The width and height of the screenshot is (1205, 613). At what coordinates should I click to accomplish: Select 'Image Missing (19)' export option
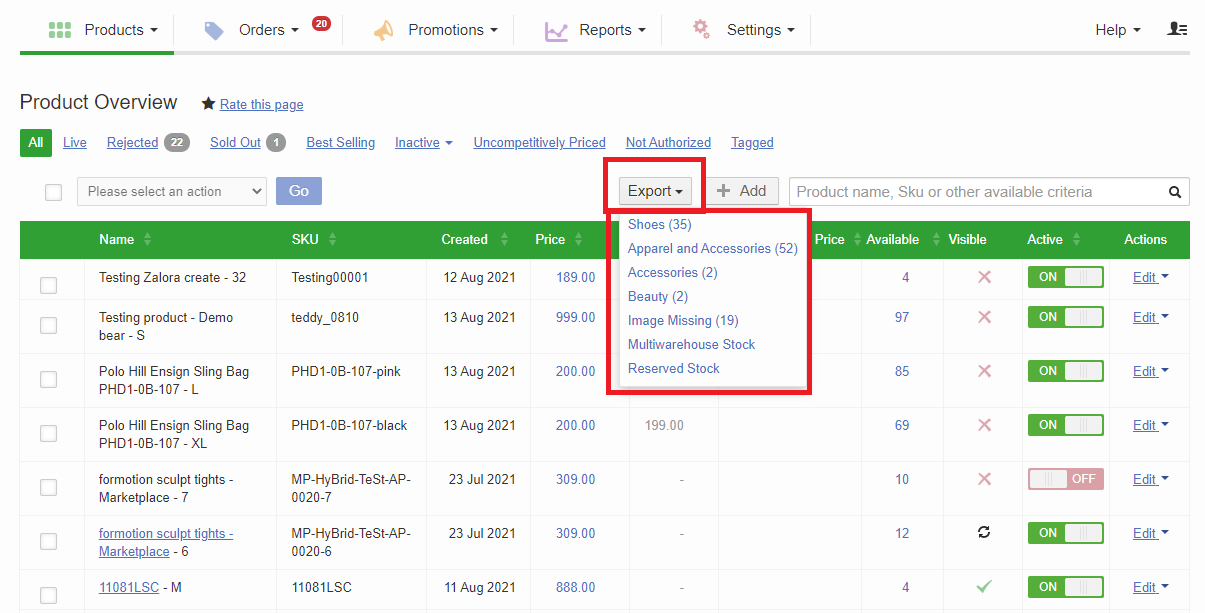point(683,320)
